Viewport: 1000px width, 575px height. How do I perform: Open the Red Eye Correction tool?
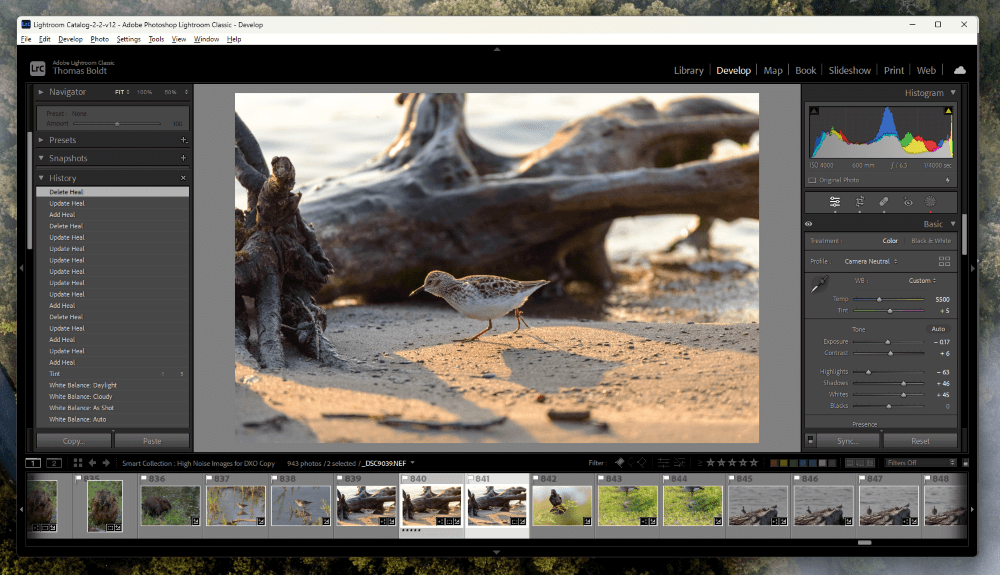coord(908,202)
